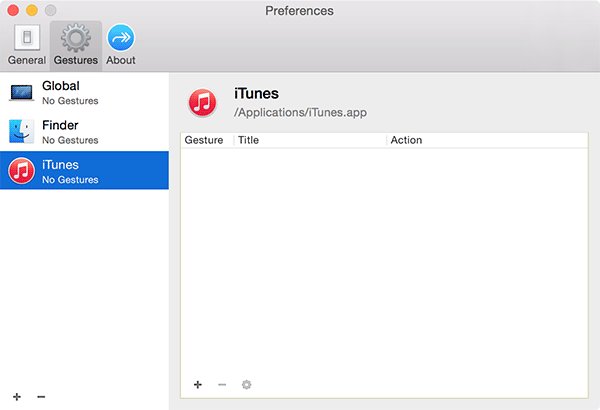Select Global in the application list
600x410 pixels.
click(x=84, y=93)
